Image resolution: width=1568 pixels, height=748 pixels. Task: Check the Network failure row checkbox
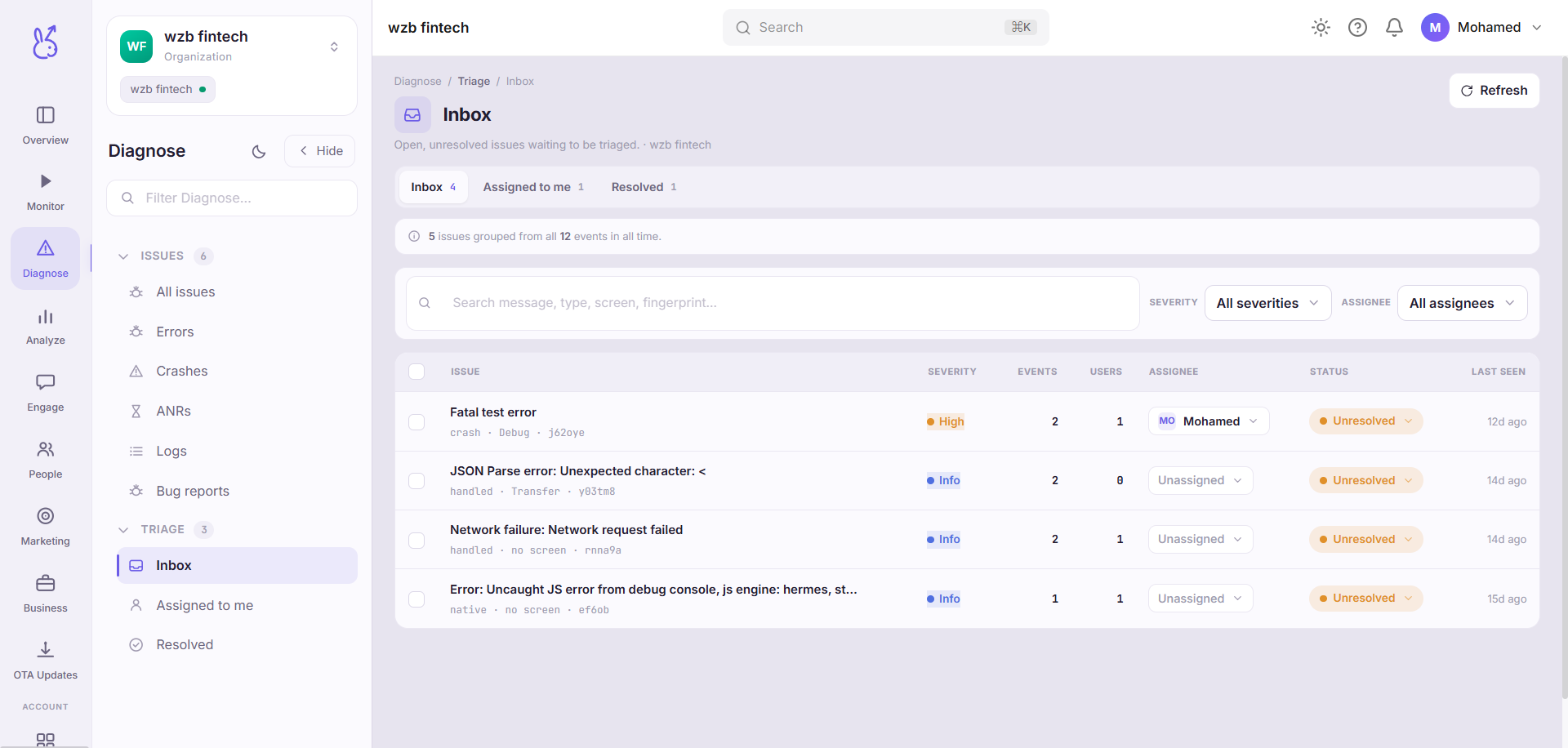click(416, 541)
